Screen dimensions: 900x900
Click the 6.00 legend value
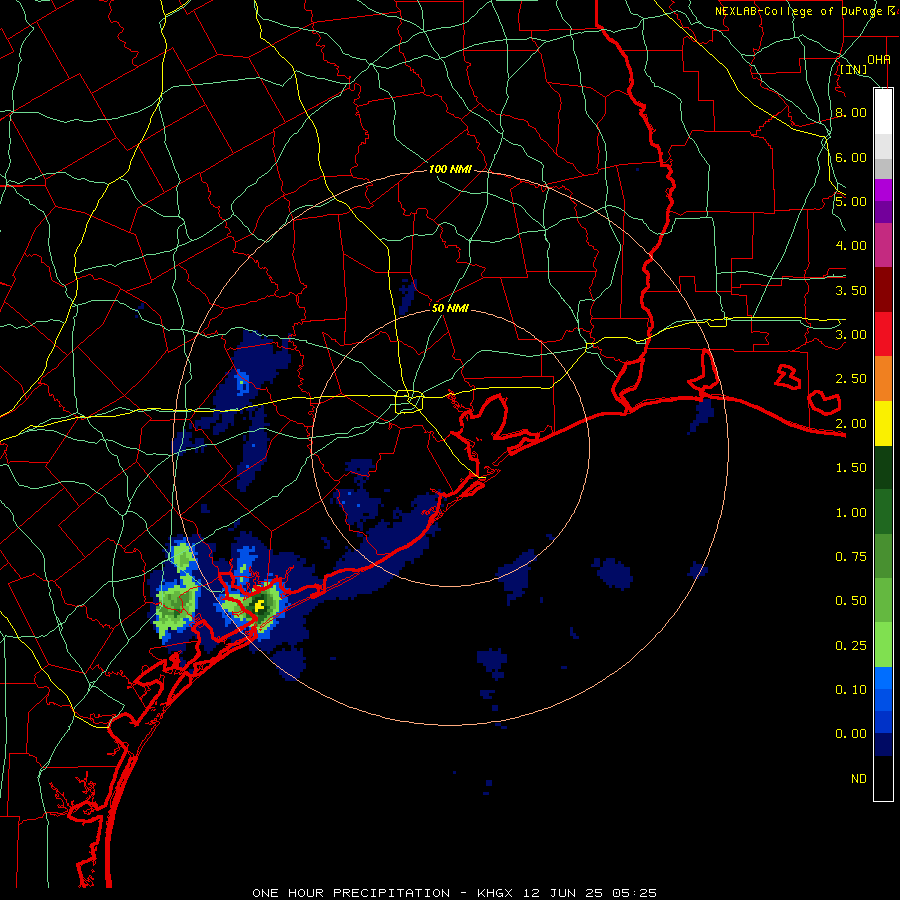(x=851, y=157)
